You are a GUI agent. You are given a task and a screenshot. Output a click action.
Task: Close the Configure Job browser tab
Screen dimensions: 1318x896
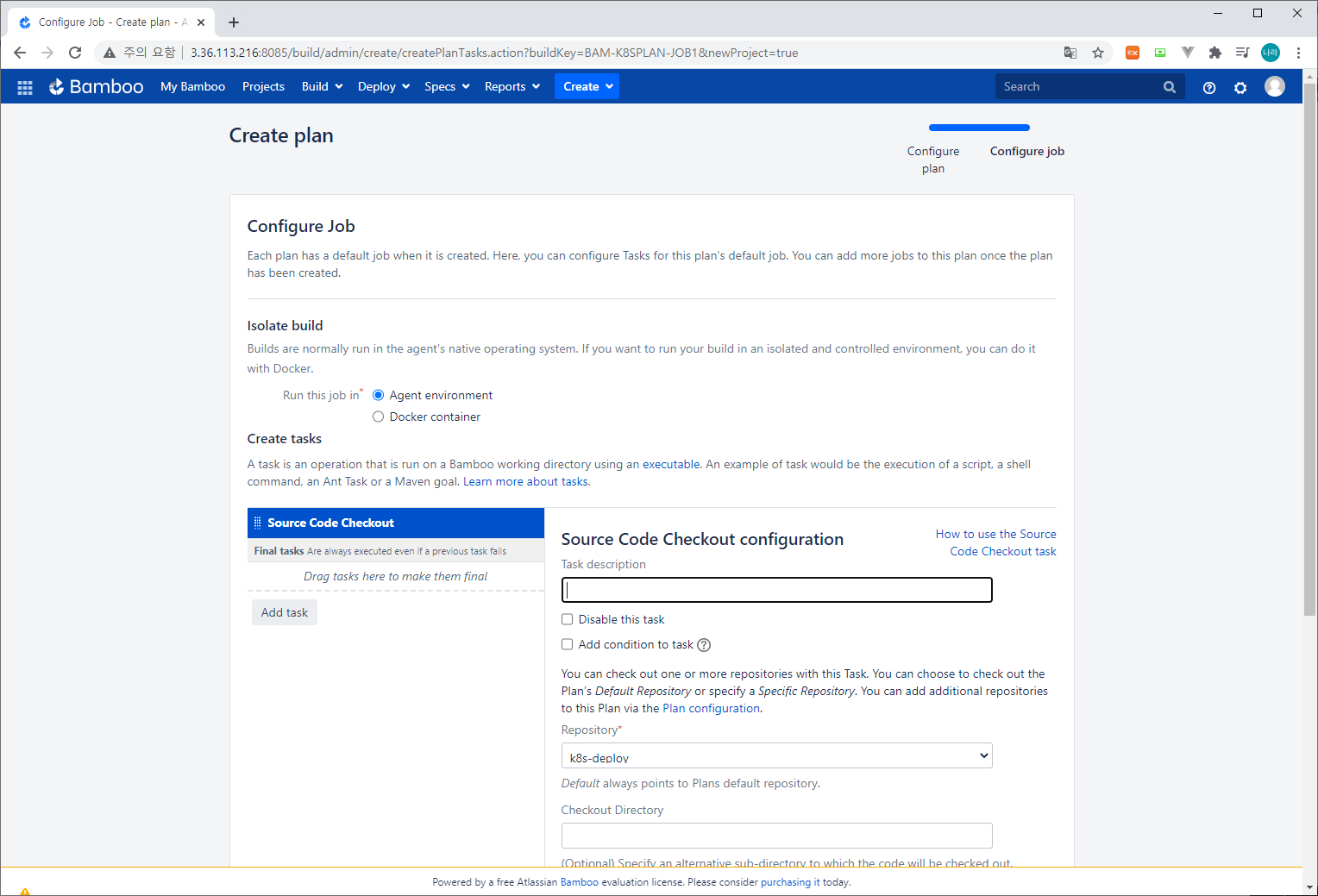tap(201, 22)
